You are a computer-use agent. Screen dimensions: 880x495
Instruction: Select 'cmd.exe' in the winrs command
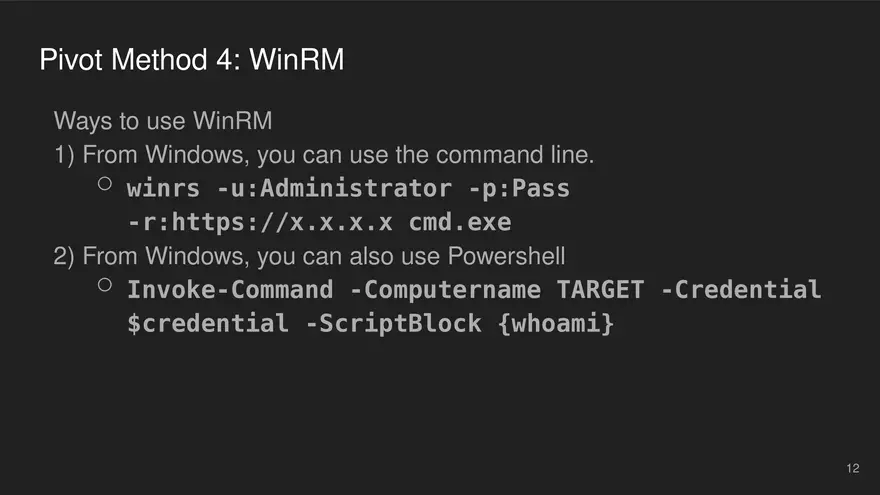point(459,222)
